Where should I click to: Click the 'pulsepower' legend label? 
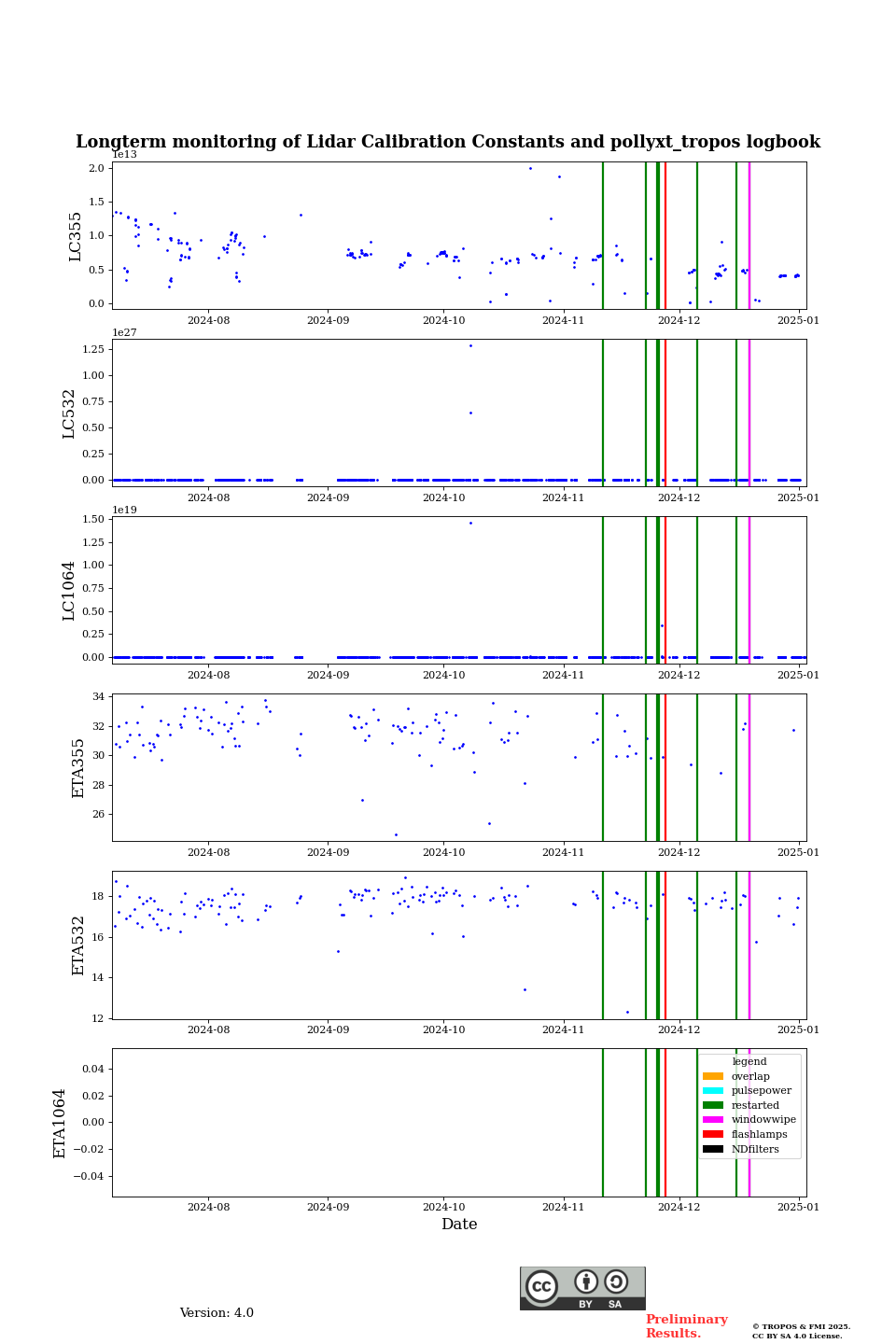pyautogui.click(x=762, y=1090)
